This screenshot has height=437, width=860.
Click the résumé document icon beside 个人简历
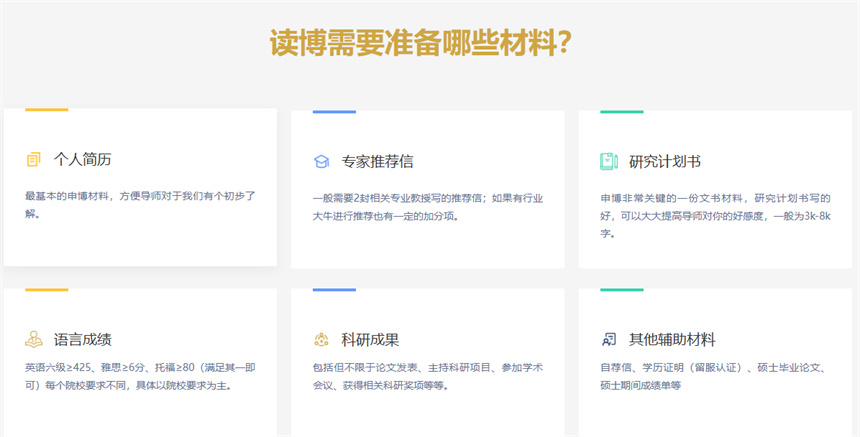point(34,160)
